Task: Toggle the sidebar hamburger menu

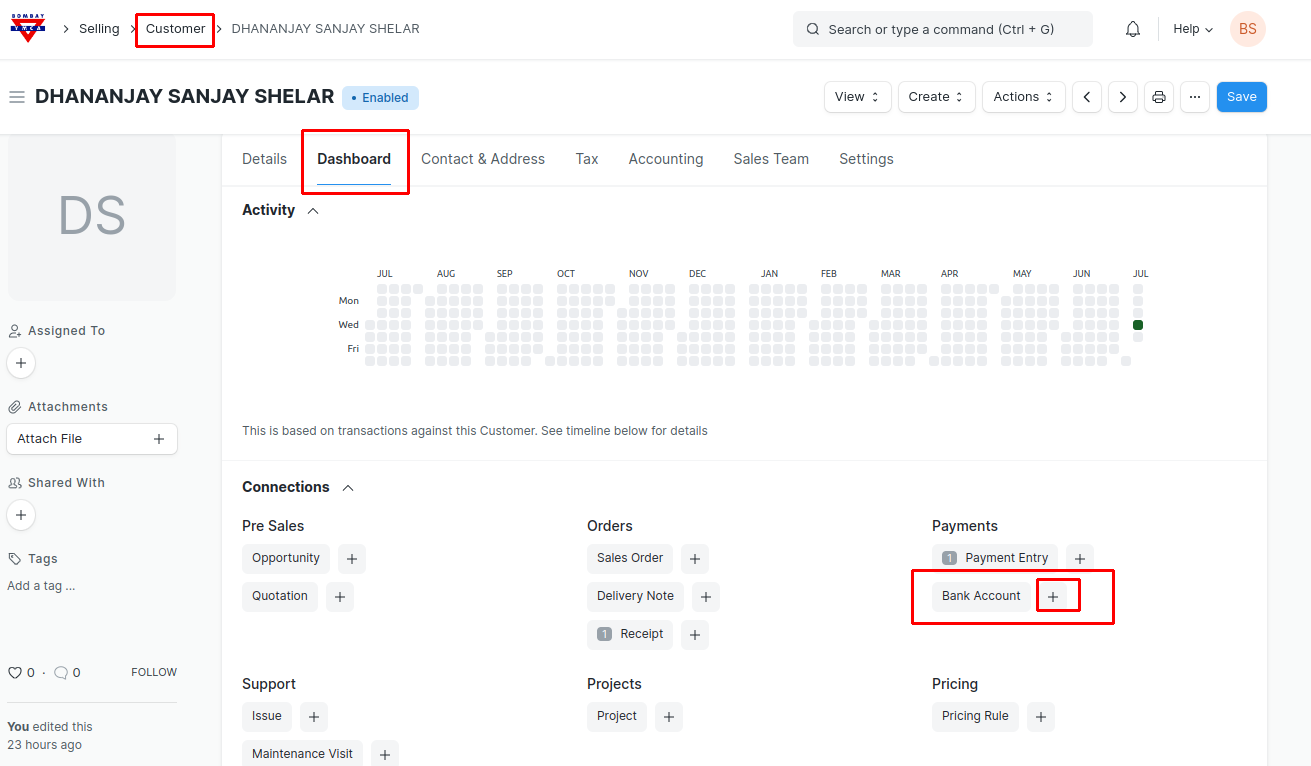Action: tap(16, 97)
